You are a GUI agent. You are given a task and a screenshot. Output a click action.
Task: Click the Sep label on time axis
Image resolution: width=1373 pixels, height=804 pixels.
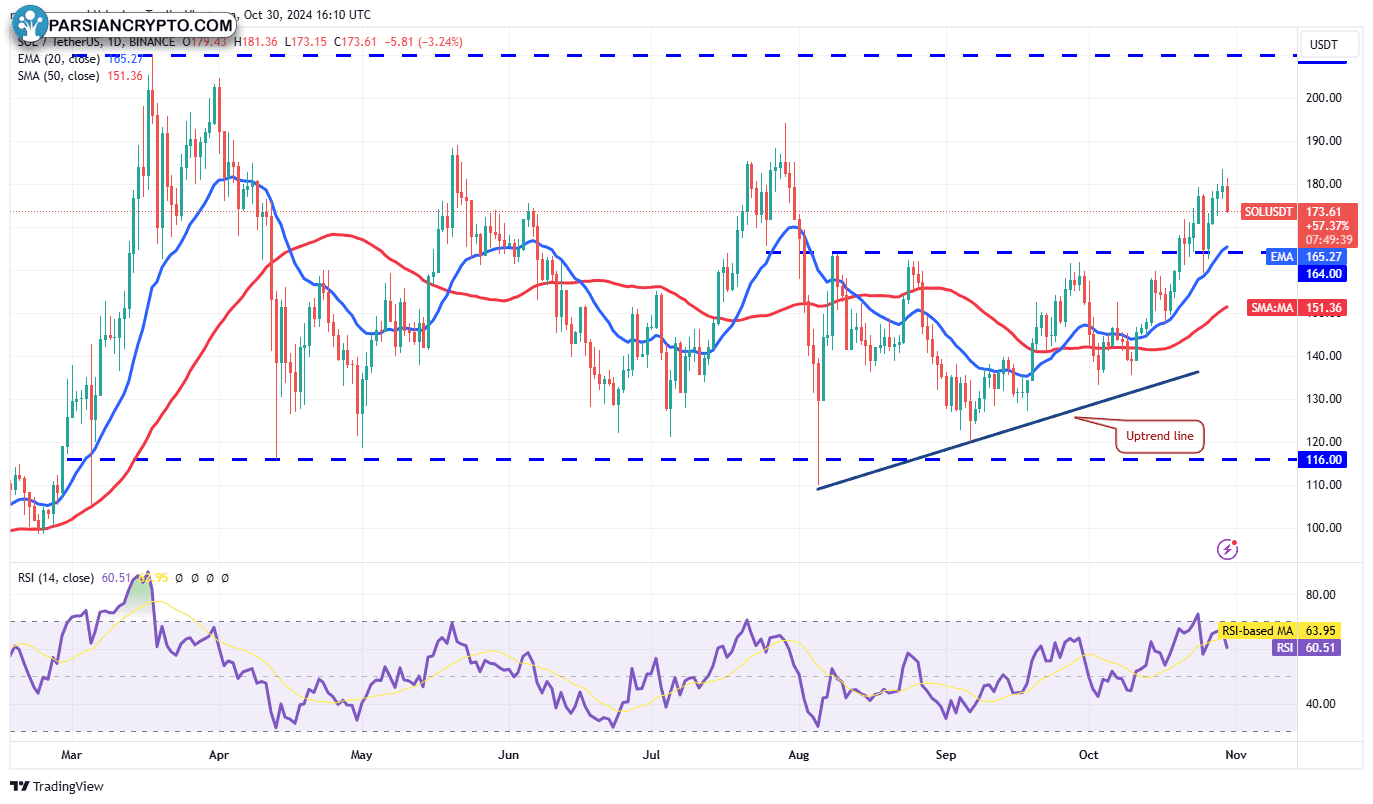pyautogui.click(x=947, y=755)
